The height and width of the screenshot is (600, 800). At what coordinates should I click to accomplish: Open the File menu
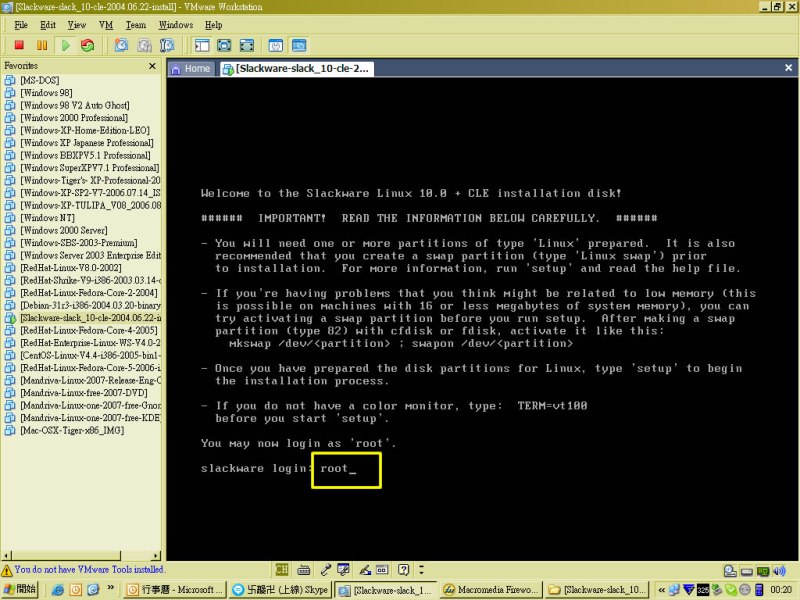coord(20,24)
